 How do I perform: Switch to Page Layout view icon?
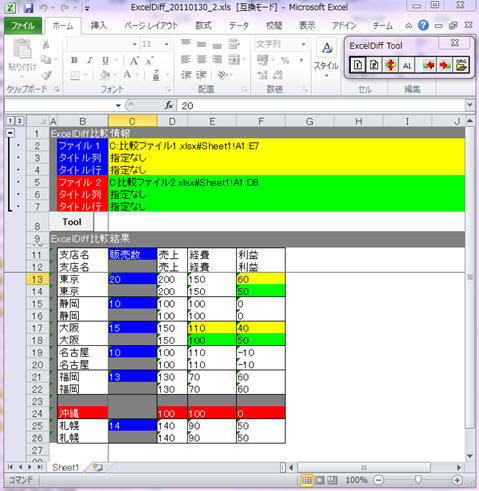click(319, 480)
